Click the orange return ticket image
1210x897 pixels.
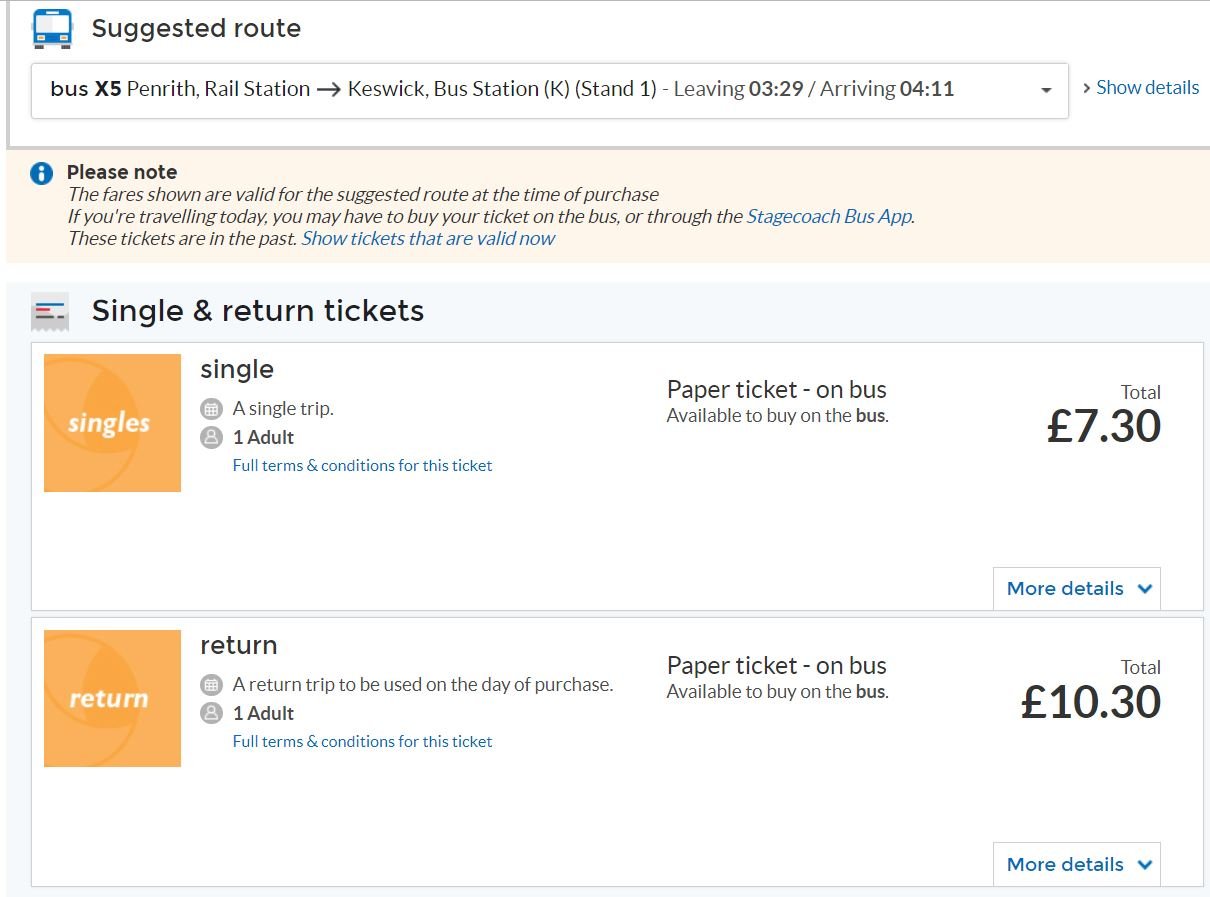[112, 698]
